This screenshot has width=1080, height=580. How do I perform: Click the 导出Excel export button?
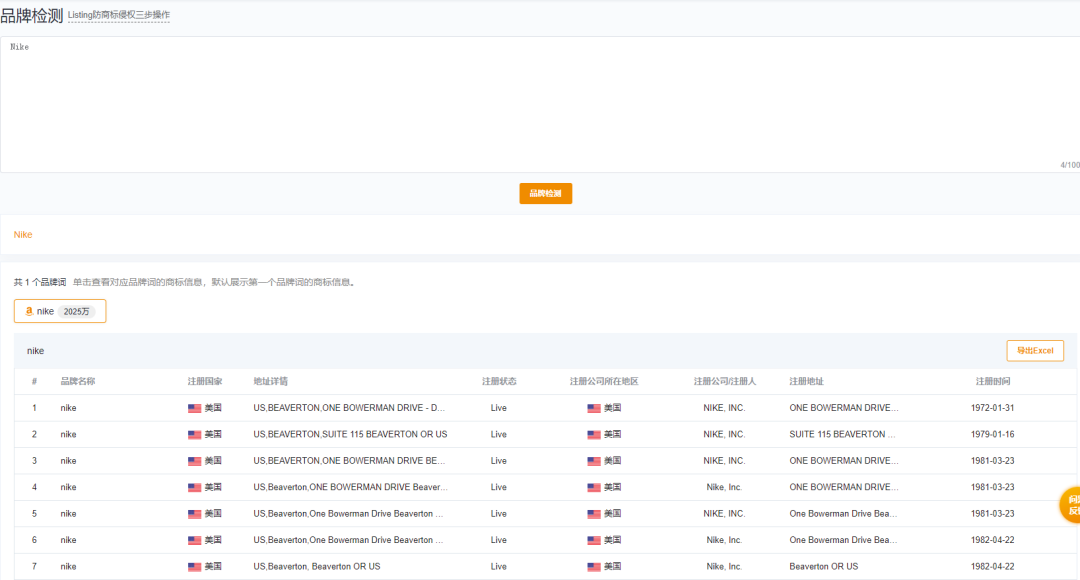pyautogui.click(x=1035, y=351)
